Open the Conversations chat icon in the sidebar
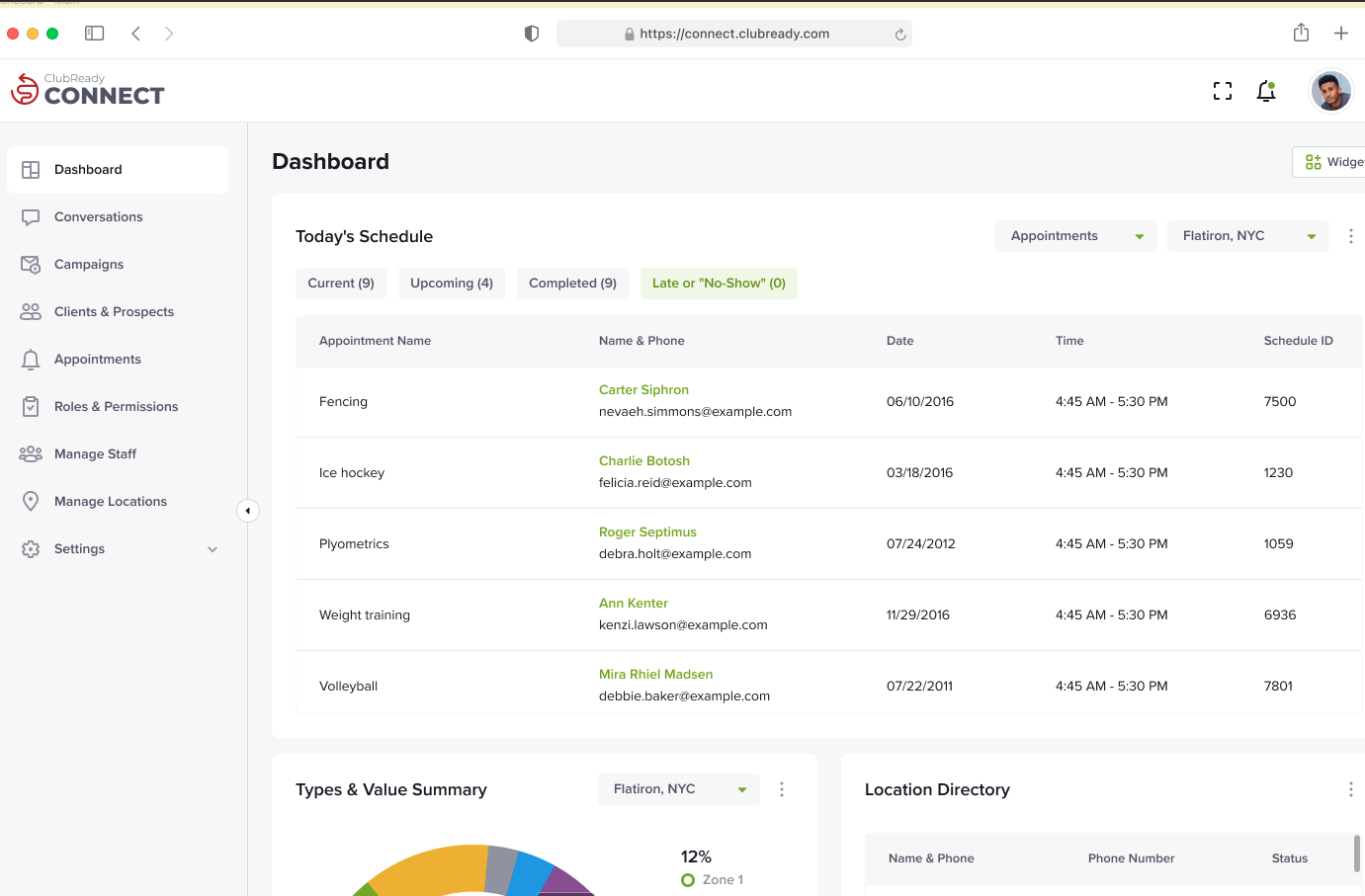Image resolution: width=1365 pixels, height=896 pixels. 31,217
